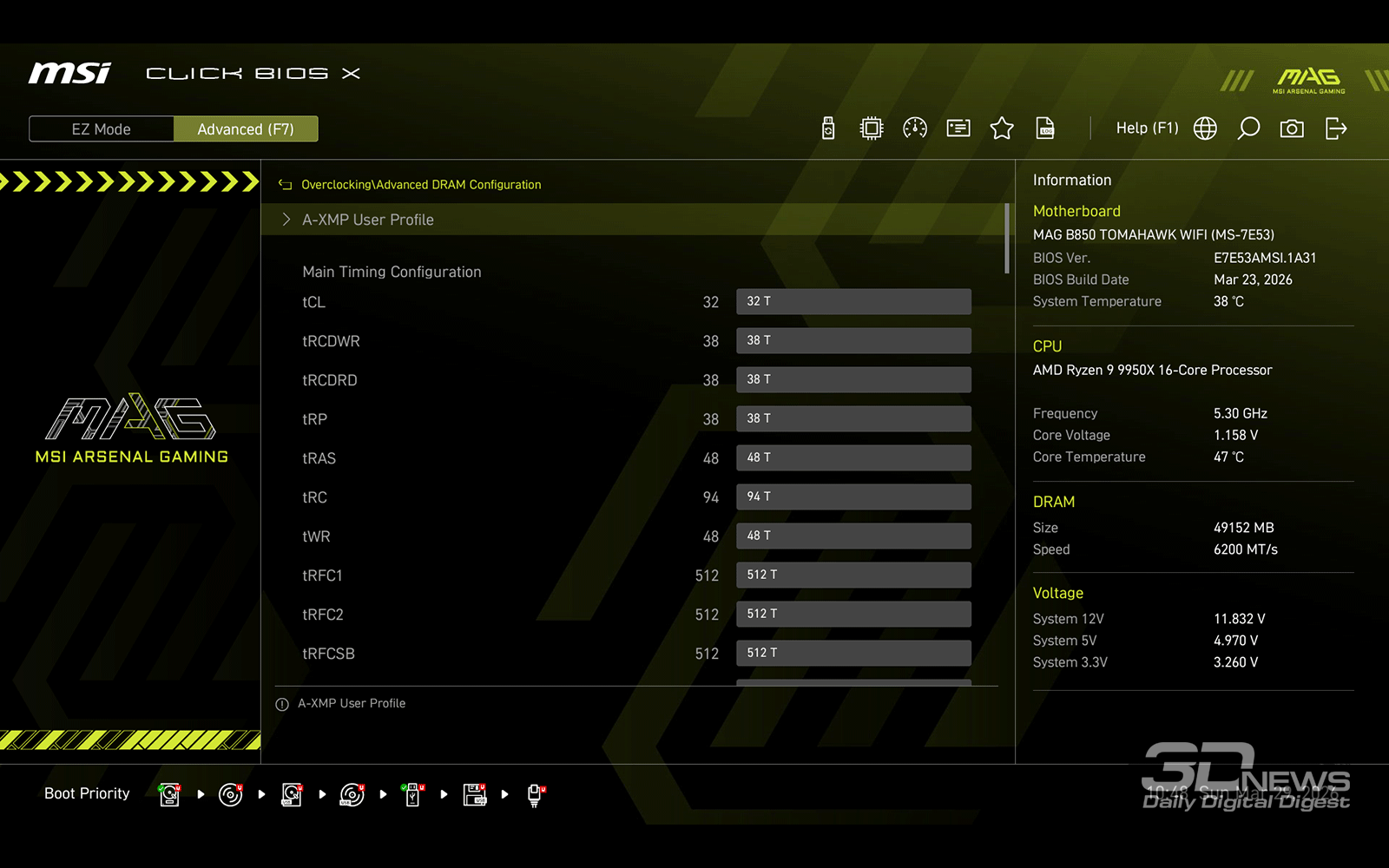The width and height of the screenshot is (1389, 868).
Task: Select Advanced (F7) mode
Action: point(246,129)
